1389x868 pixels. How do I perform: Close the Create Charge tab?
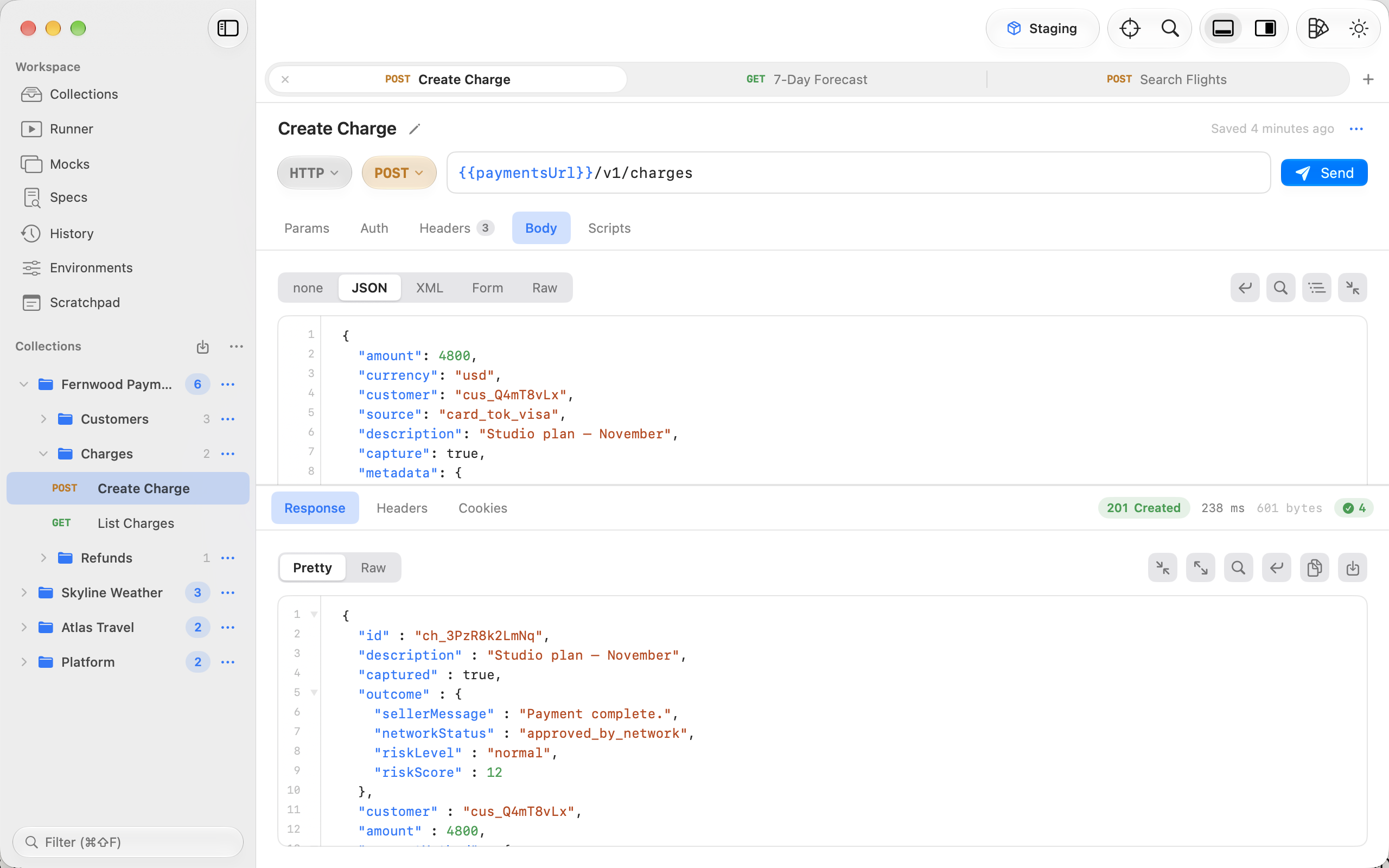(285, 79)
